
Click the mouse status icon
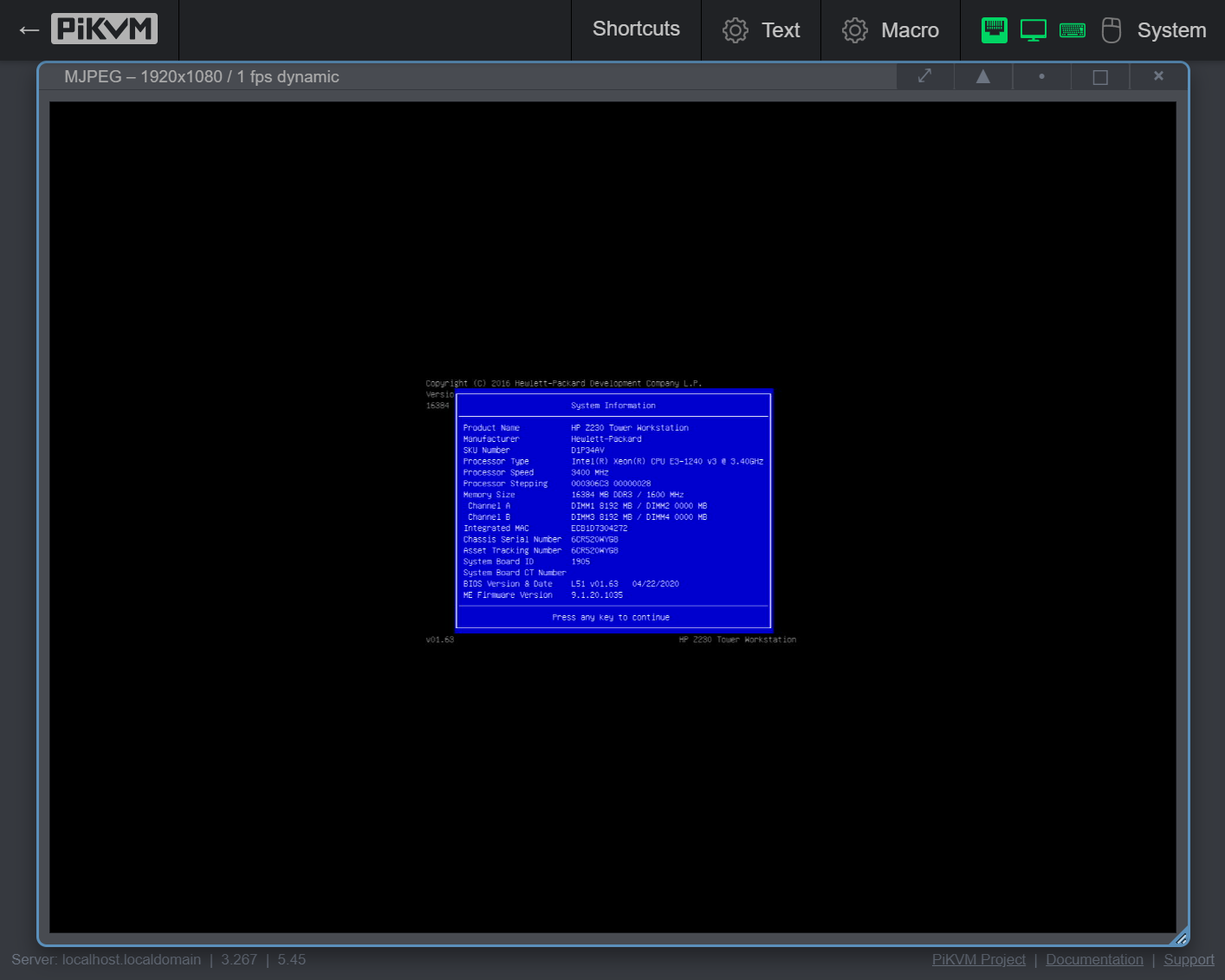(x=1112, y=30)
